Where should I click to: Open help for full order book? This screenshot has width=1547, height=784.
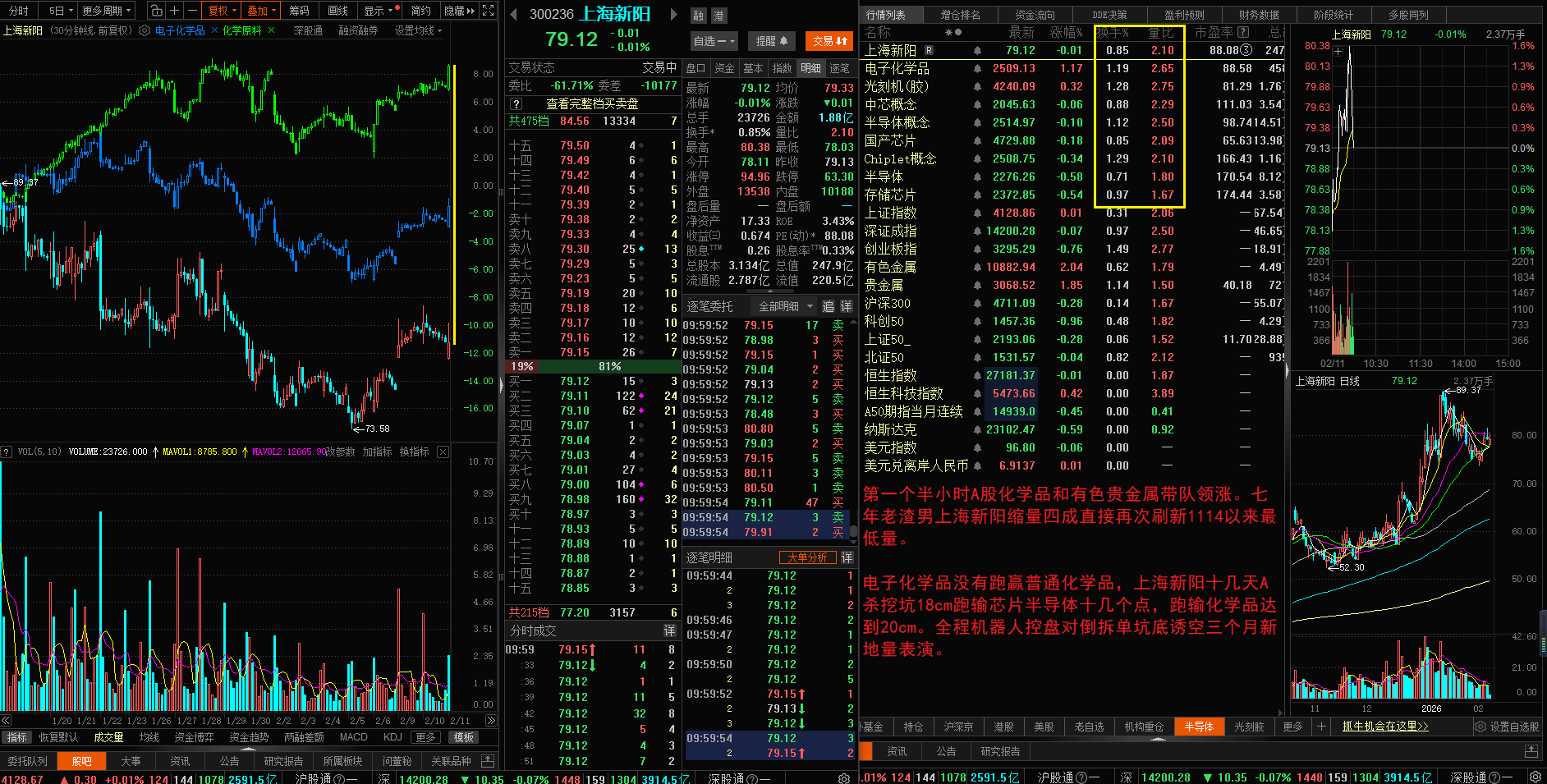(516, 104)
